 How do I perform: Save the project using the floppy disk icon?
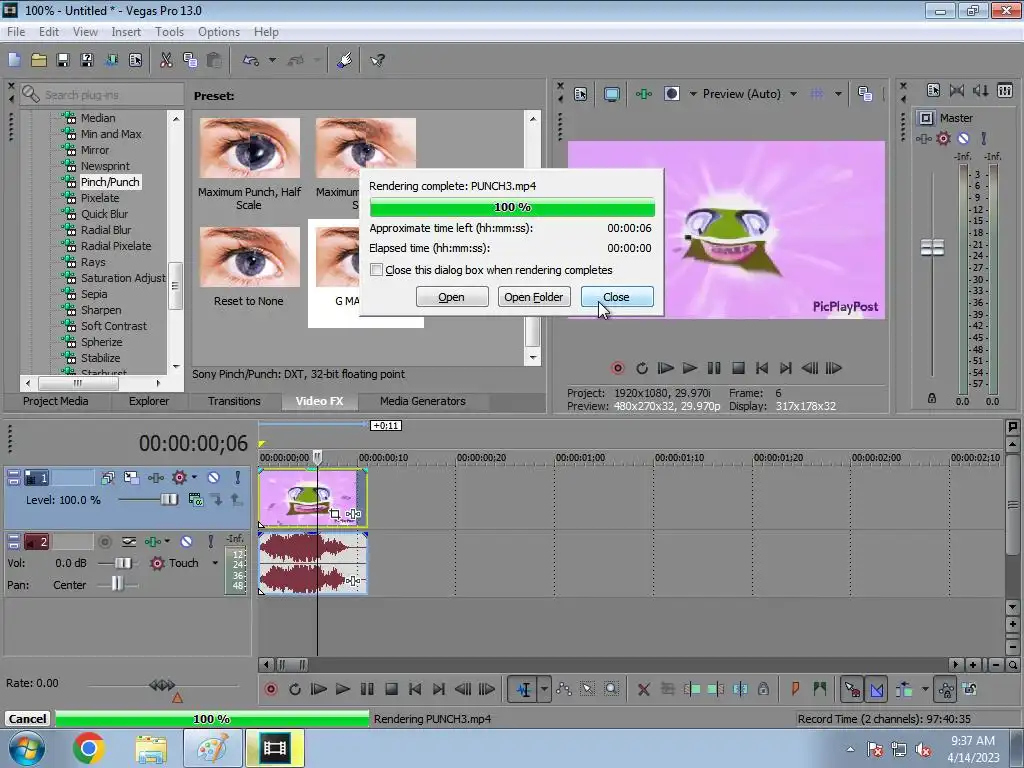[x=63, y=60]
